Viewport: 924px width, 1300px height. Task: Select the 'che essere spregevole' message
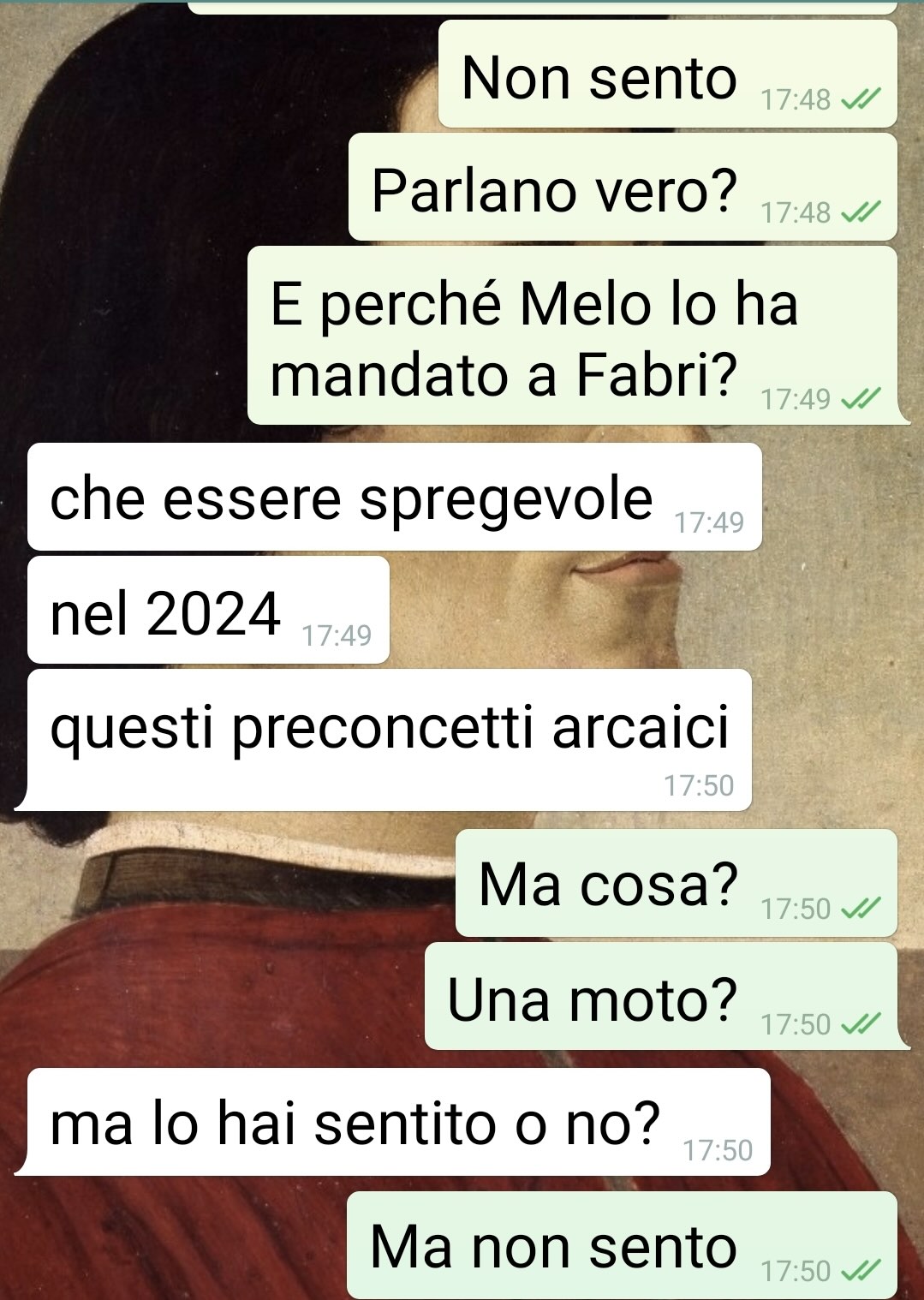tap(395, 497)
